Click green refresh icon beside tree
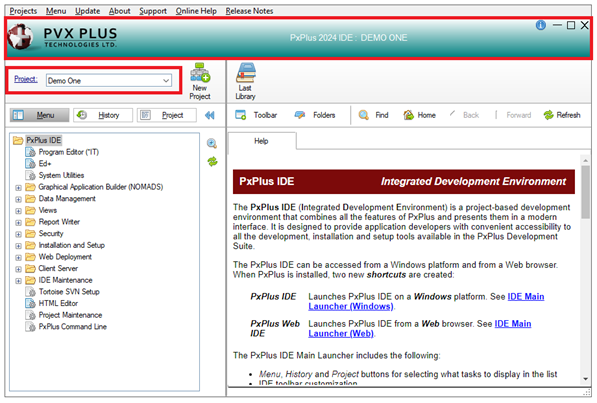Image resolution: width=597 pixels, height=403 pixels. [212, 162]
